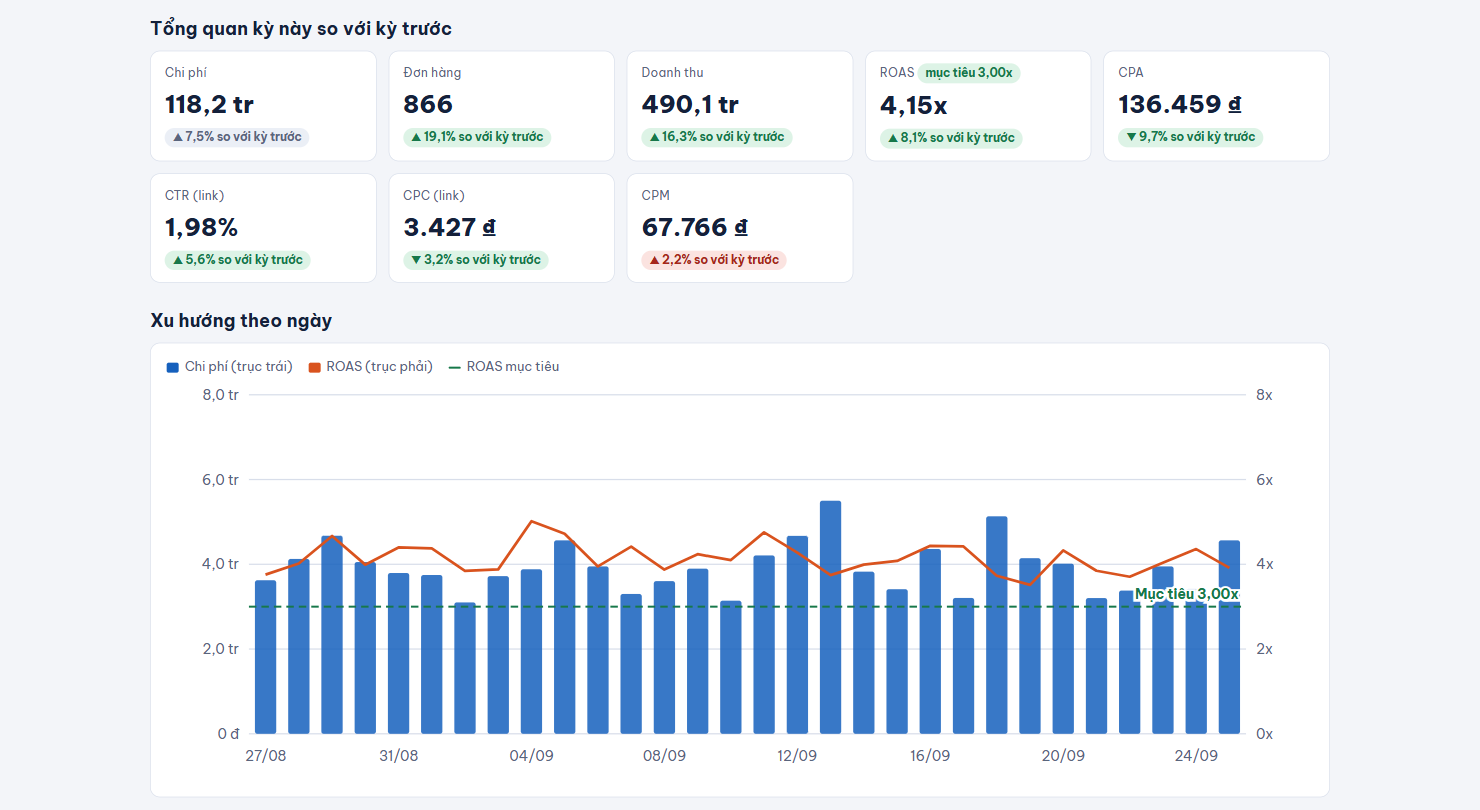Click the CTR (link) card label
The height and width of the screenshot is (810, 1480).
[194, 196]
